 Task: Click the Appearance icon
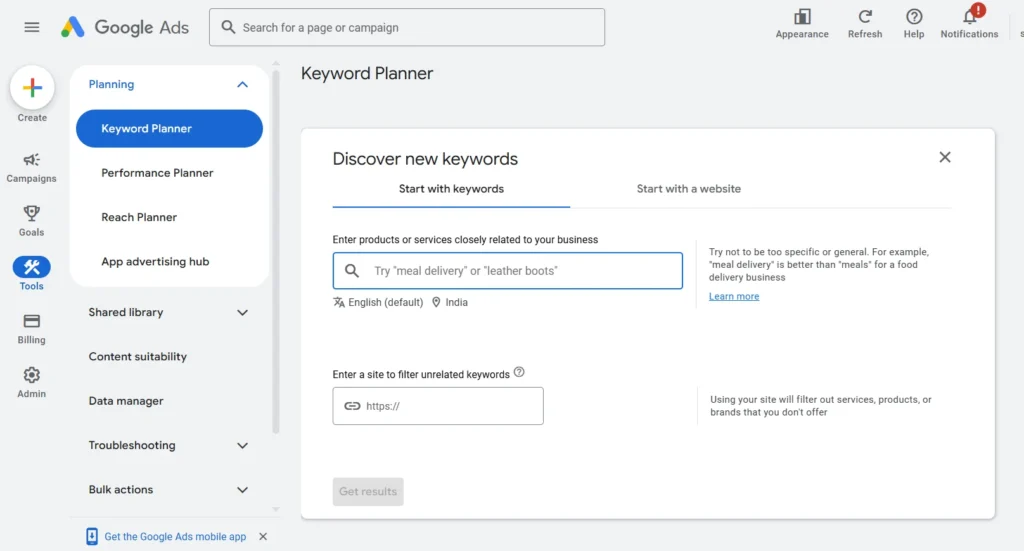click(802, 17)
